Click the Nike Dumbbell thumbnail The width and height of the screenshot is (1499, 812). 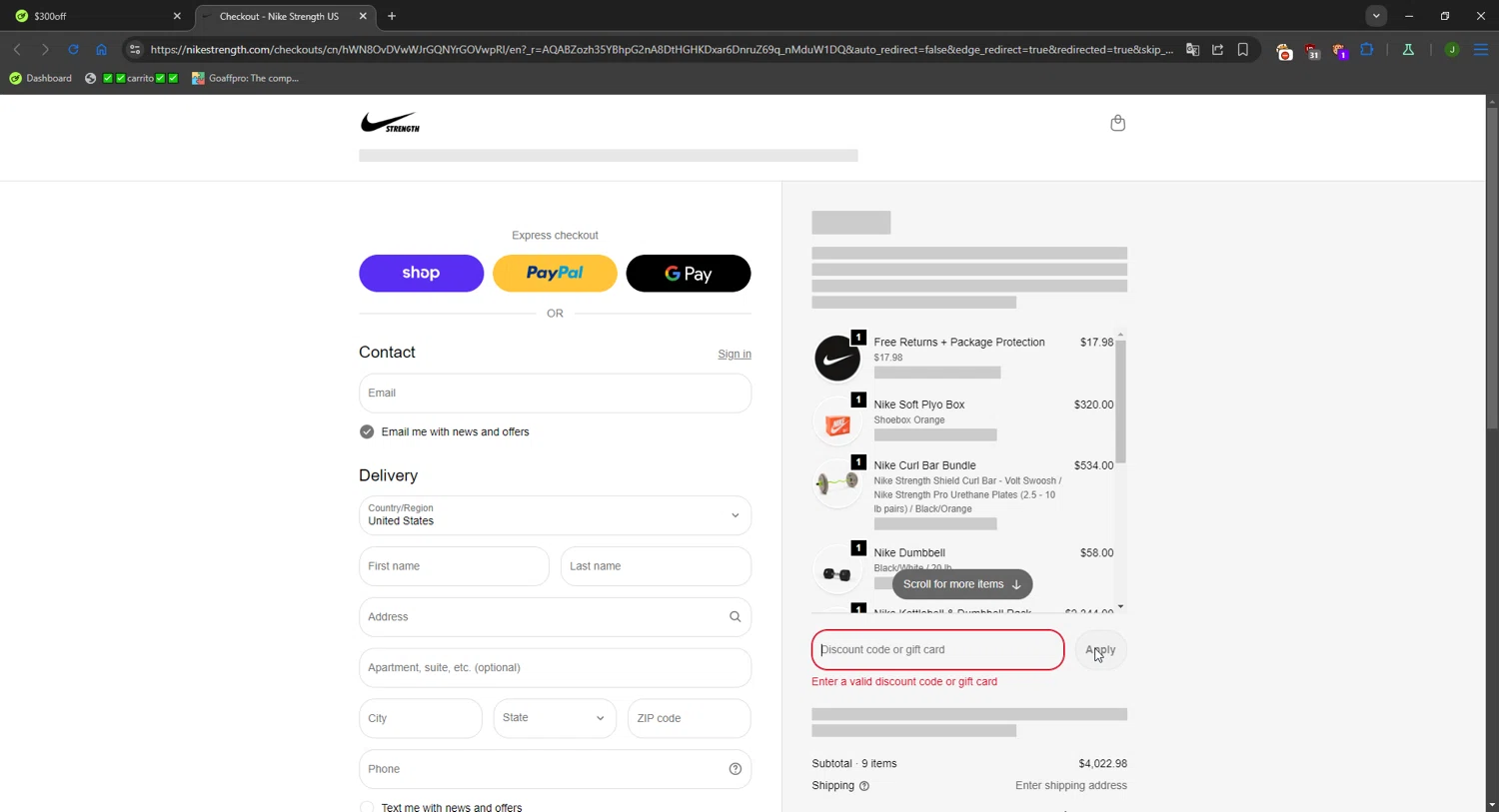[837, 570]
